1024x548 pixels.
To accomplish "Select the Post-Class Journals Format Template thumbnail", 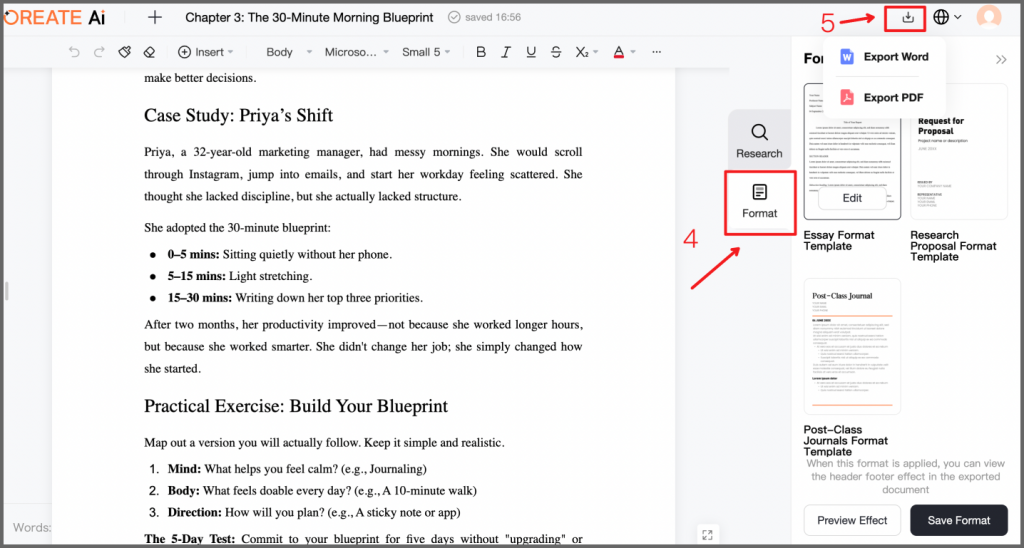I will click(x=852, y=346).
